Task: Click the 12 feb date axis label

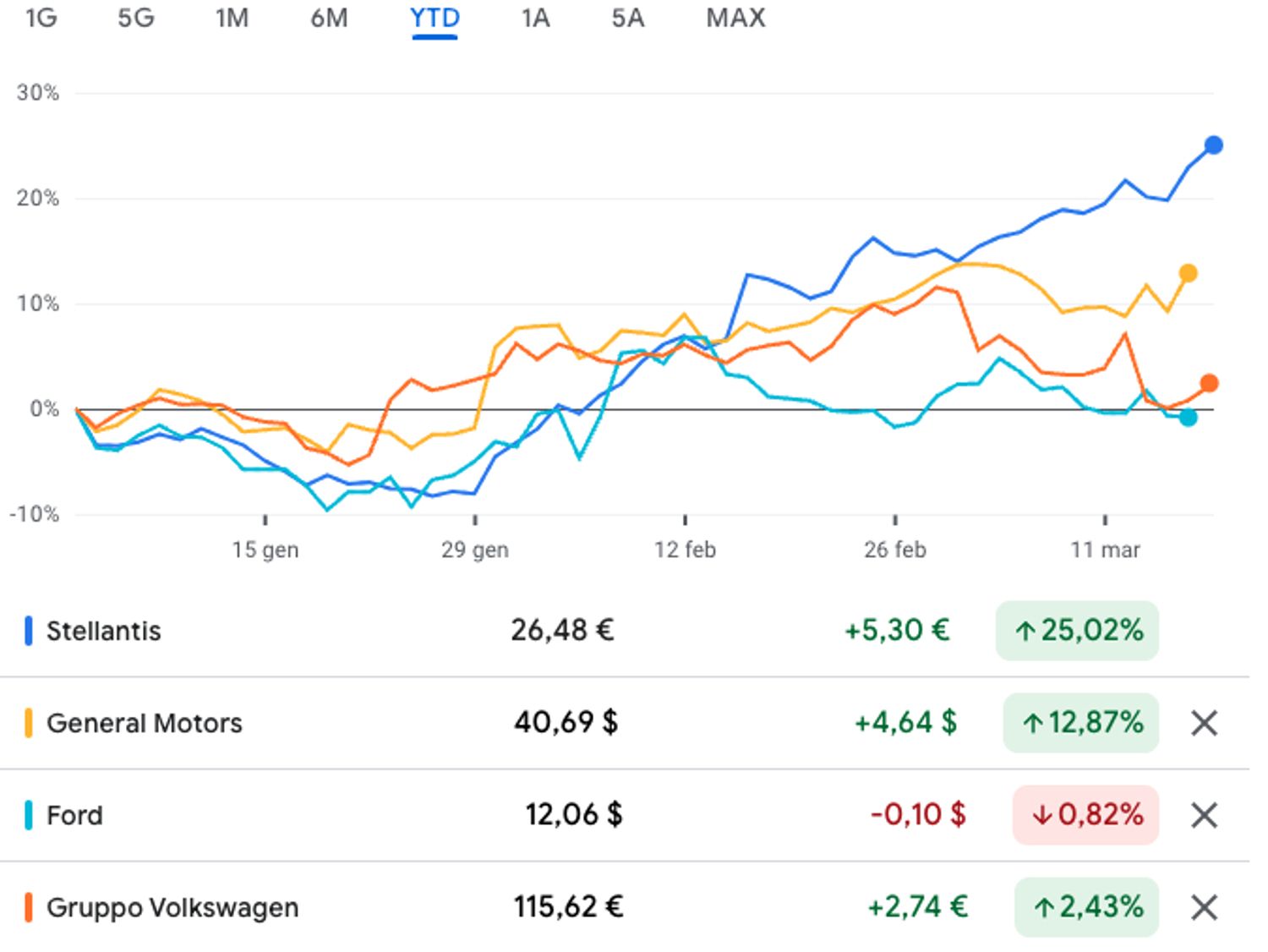Action: click(685, 550)
